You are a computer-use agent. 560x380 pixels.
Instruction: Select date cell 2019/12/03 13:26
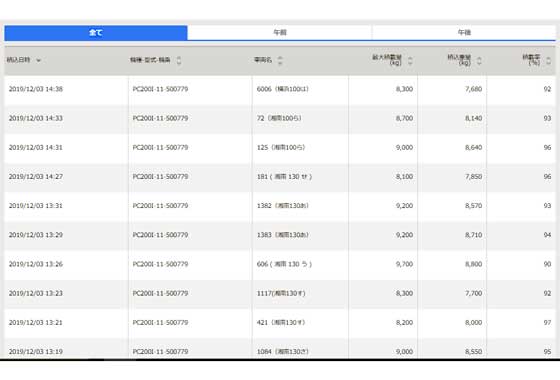pos(36,264)
